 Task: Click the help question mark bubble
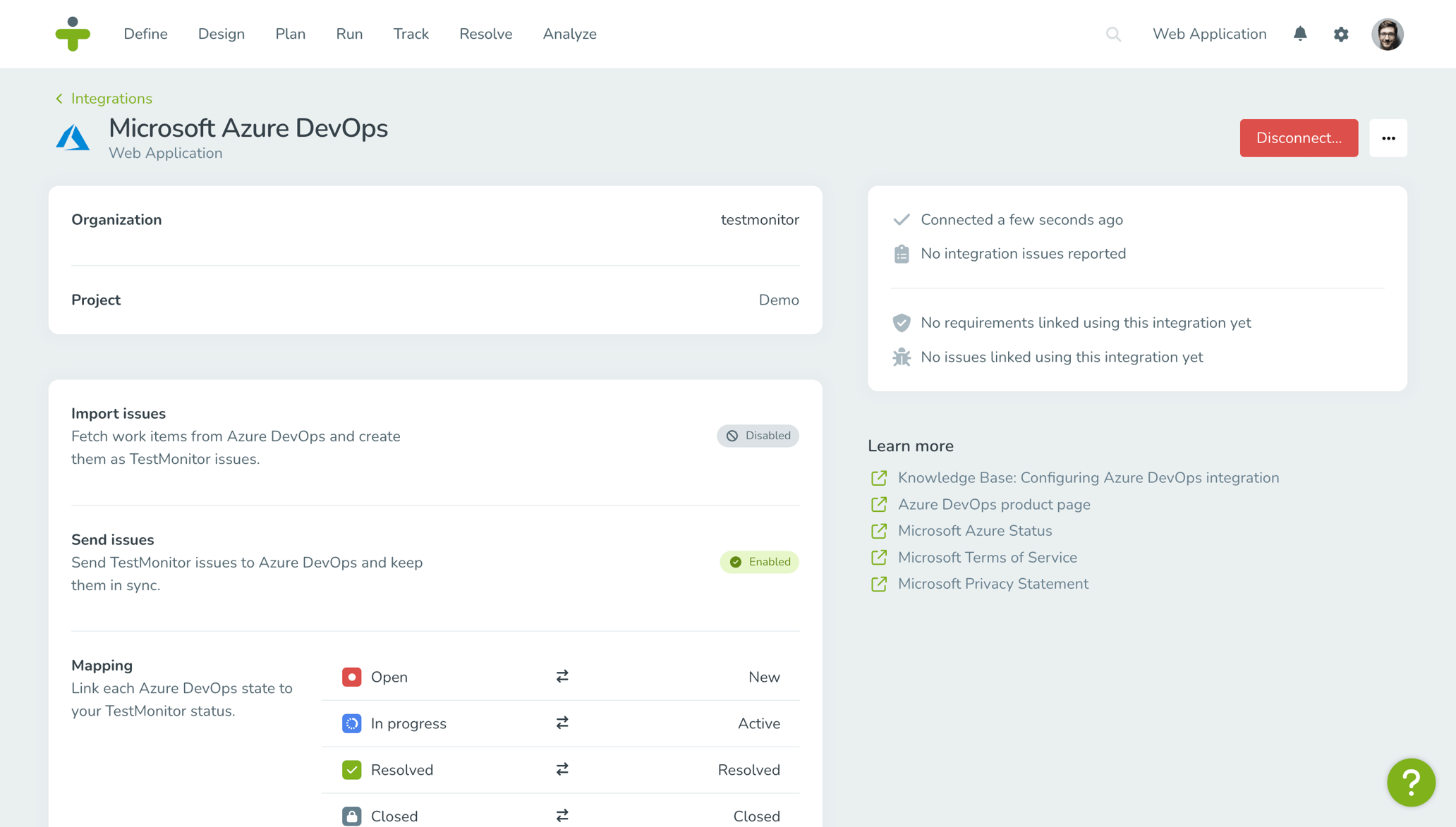click(1411, 782)
